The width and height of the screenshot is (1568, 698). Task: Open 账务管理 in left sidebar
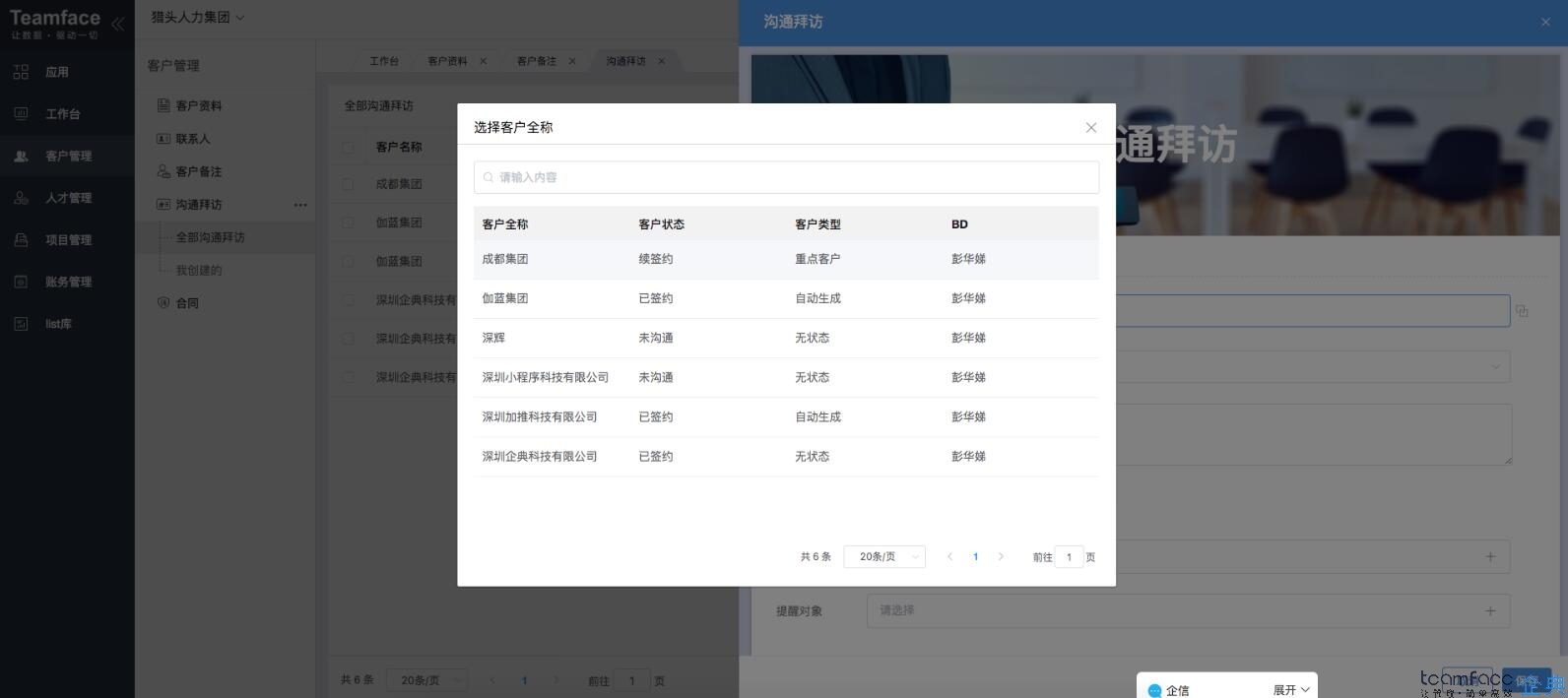coord(67,282)
